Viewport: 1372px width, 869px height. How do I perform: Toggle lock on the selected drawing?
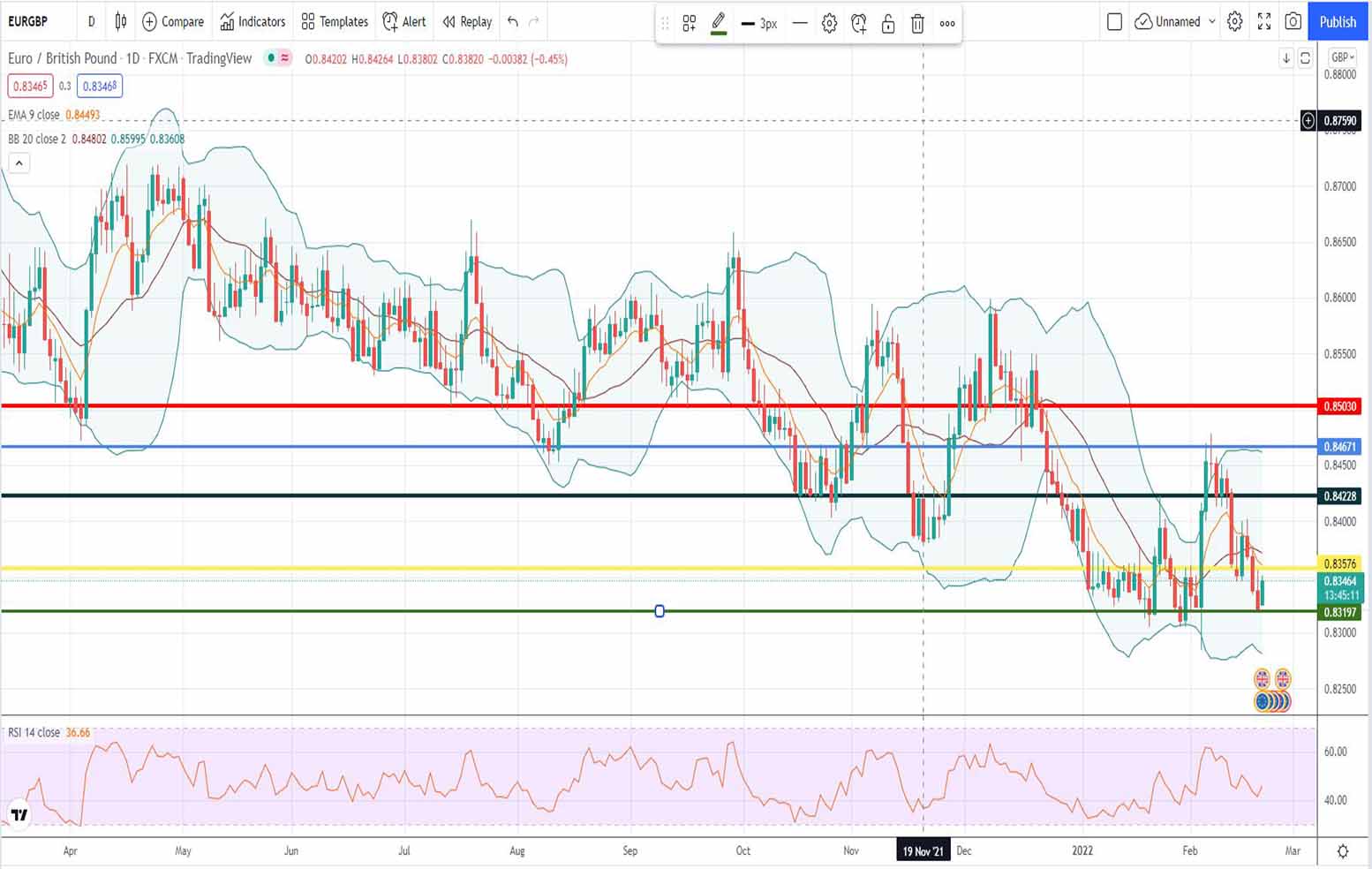[x=888, y=24]
